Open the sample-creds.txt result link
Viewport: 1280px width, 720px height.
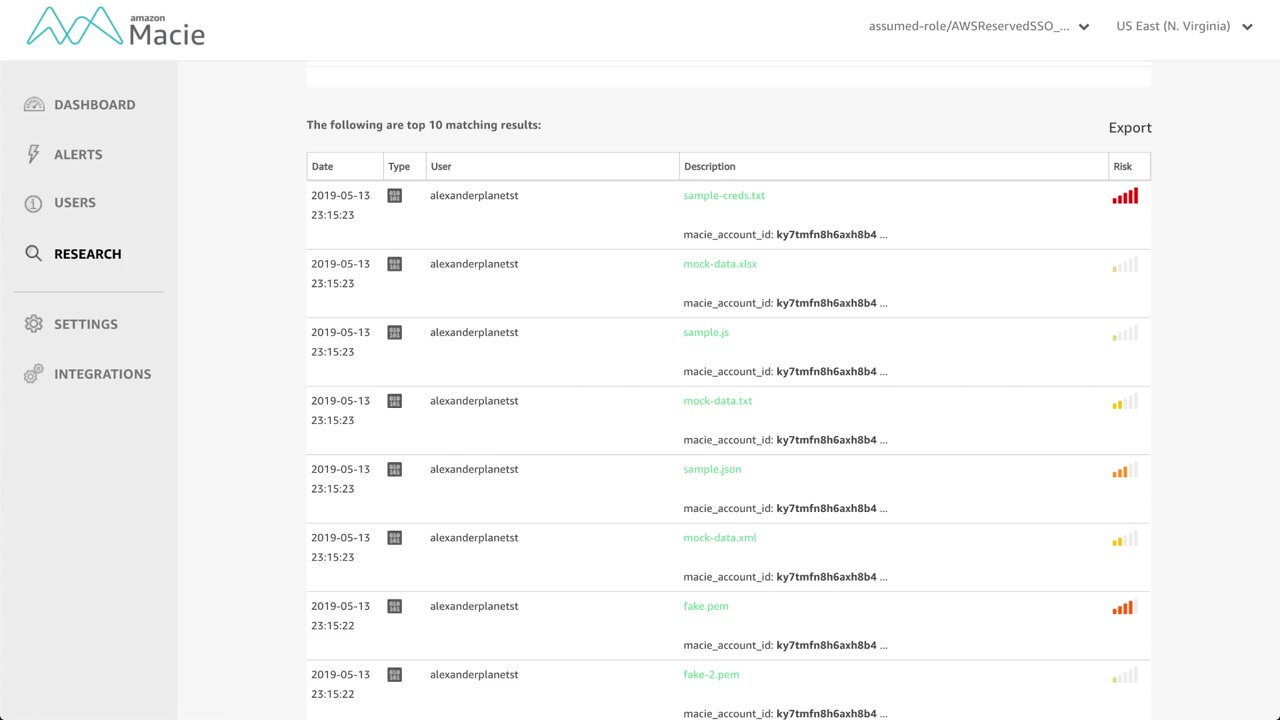coord(724,196)
